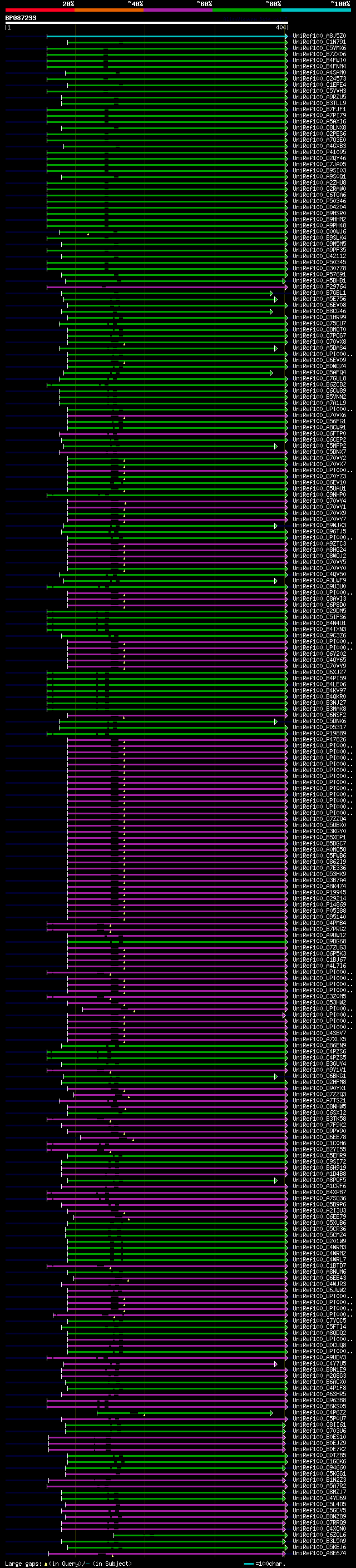Click hit label UniRef100_B7GBL1
This screenshot has height=1568, width=356.
point(319,293)
